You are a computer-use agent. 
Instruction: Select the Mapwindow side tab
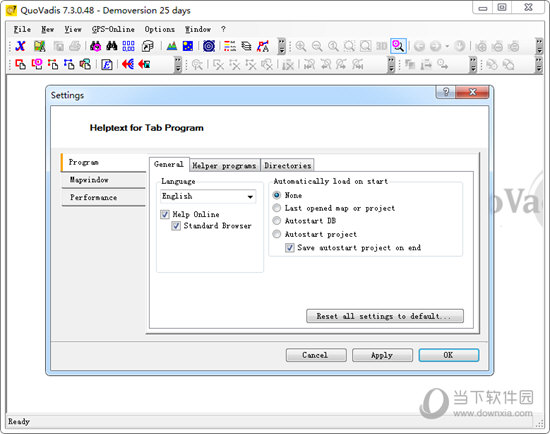click(103, 180)
